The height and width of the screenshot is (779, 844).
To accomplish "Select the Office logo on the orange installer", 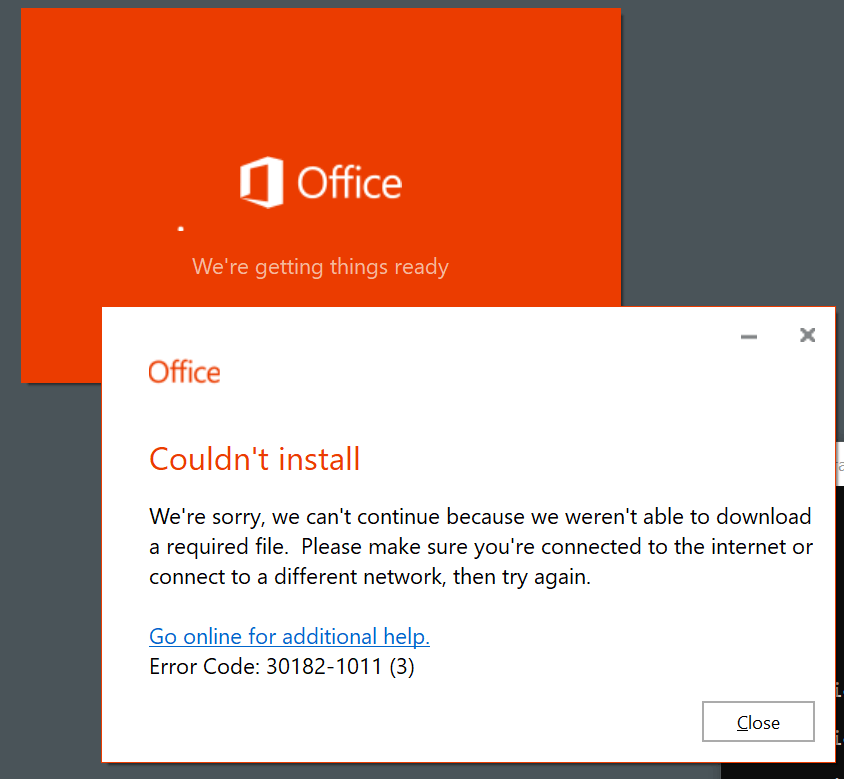I will tap(320, 182).
